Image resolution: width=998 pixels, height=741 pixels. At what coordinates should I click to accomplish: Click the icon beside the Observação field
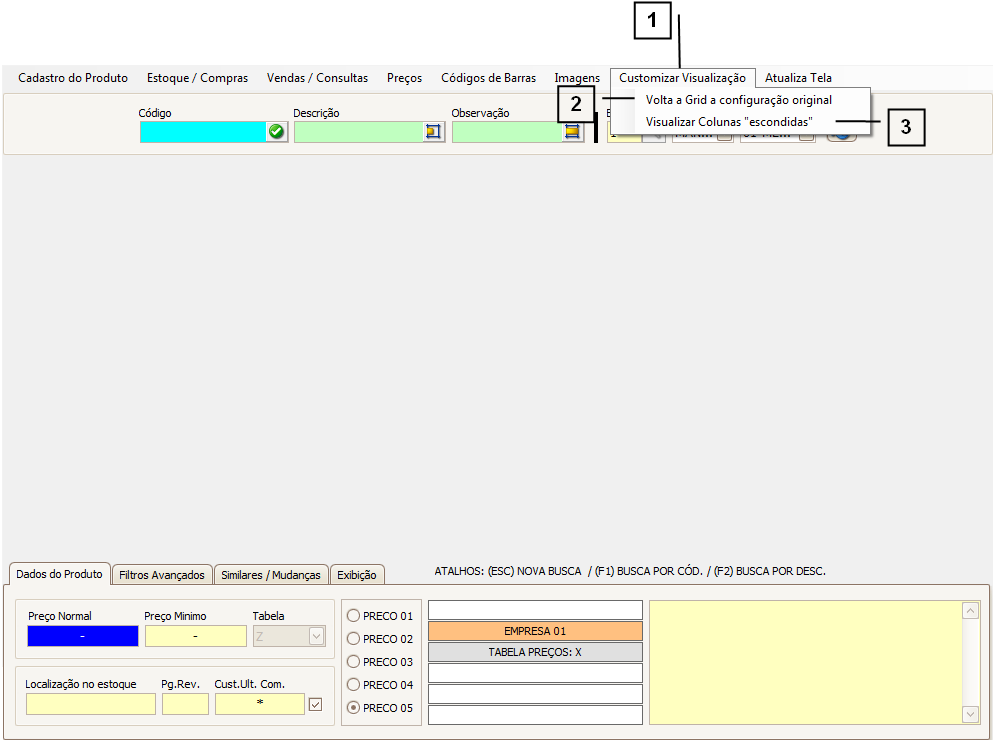coord(572,131)
